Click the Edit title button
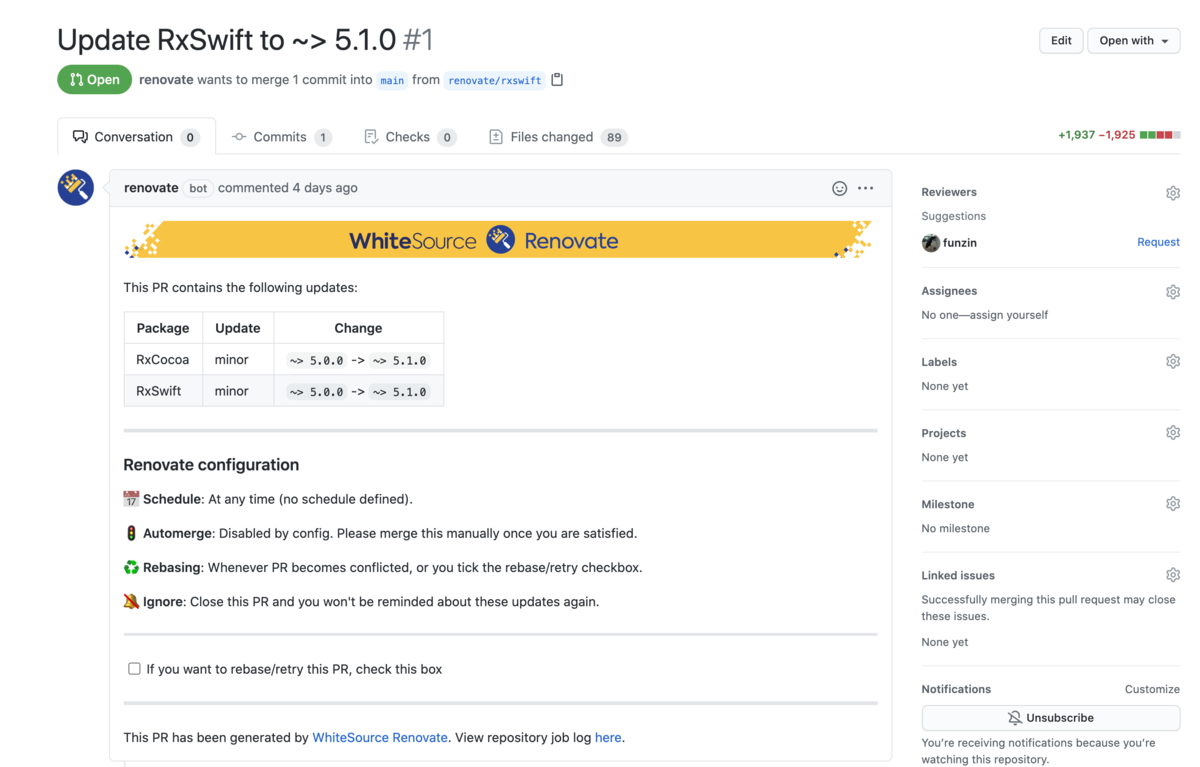This screenshot has height=767, width=1200. (1061, 41)
